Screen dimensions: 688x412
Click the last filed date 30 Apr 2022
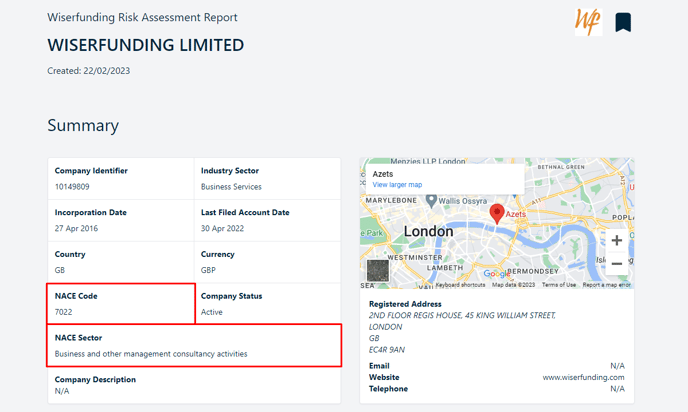click(222, 228)
